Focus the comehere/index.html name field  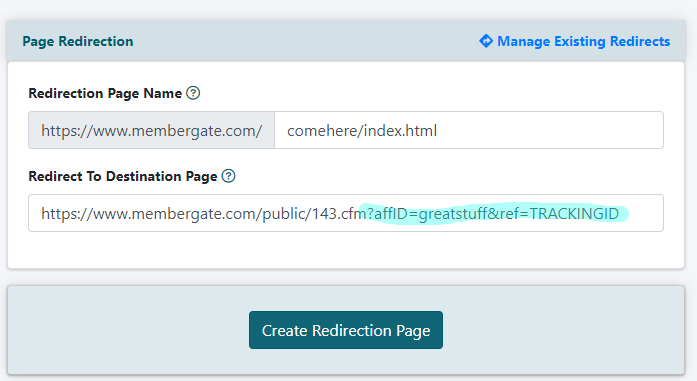469,130
